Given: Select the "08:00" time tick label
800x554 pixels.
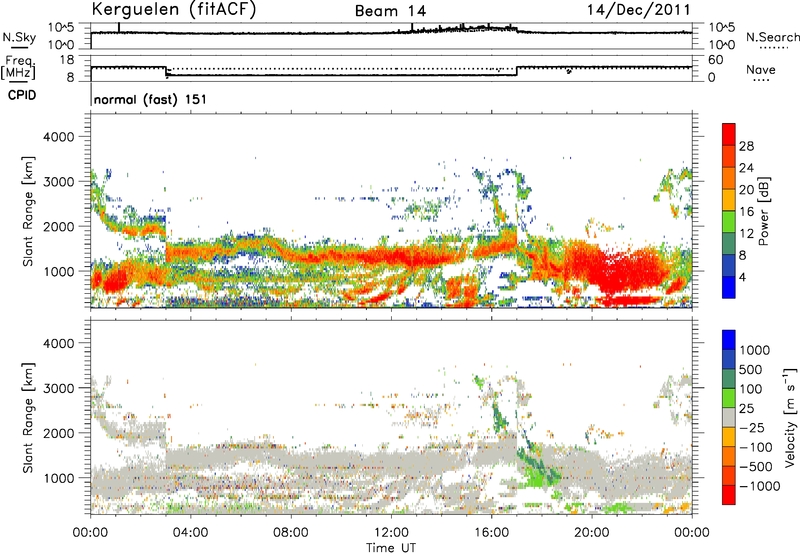Looking at the screenshot, I should pyautogui.click(x=290, y=533).
